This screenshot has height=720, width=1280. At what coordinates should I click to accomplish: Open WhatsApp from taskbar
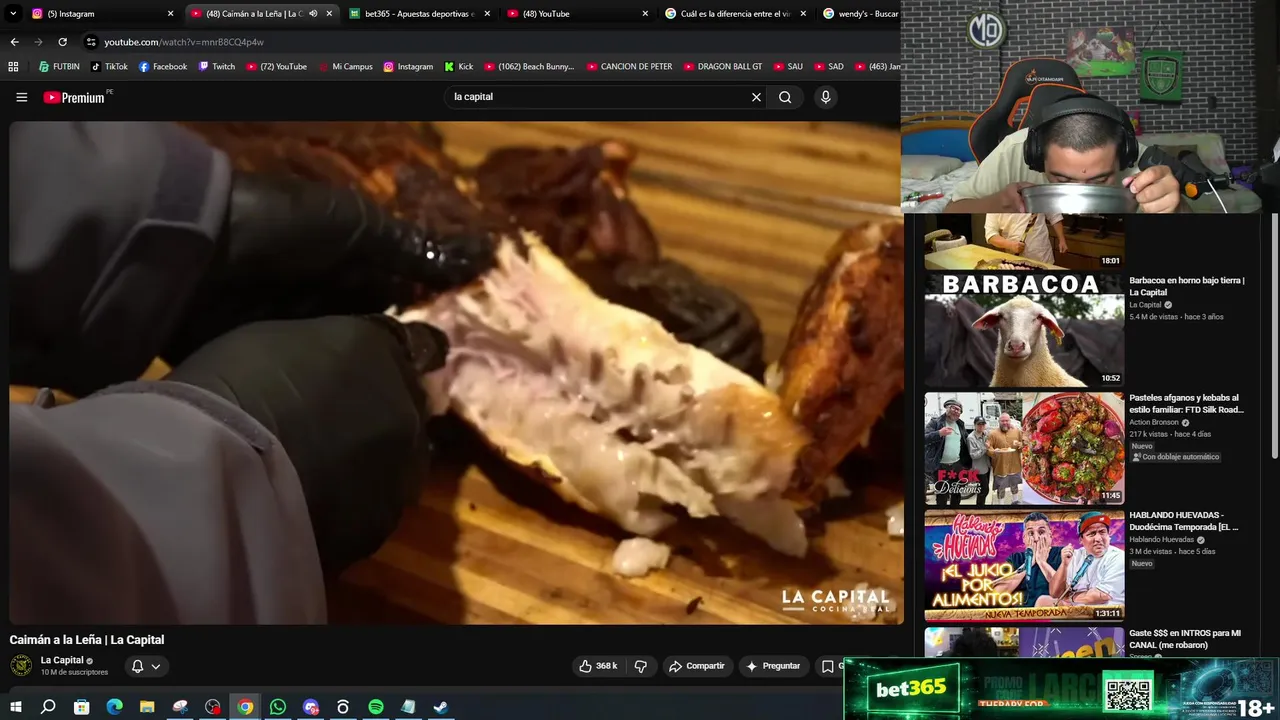point(278,707)
